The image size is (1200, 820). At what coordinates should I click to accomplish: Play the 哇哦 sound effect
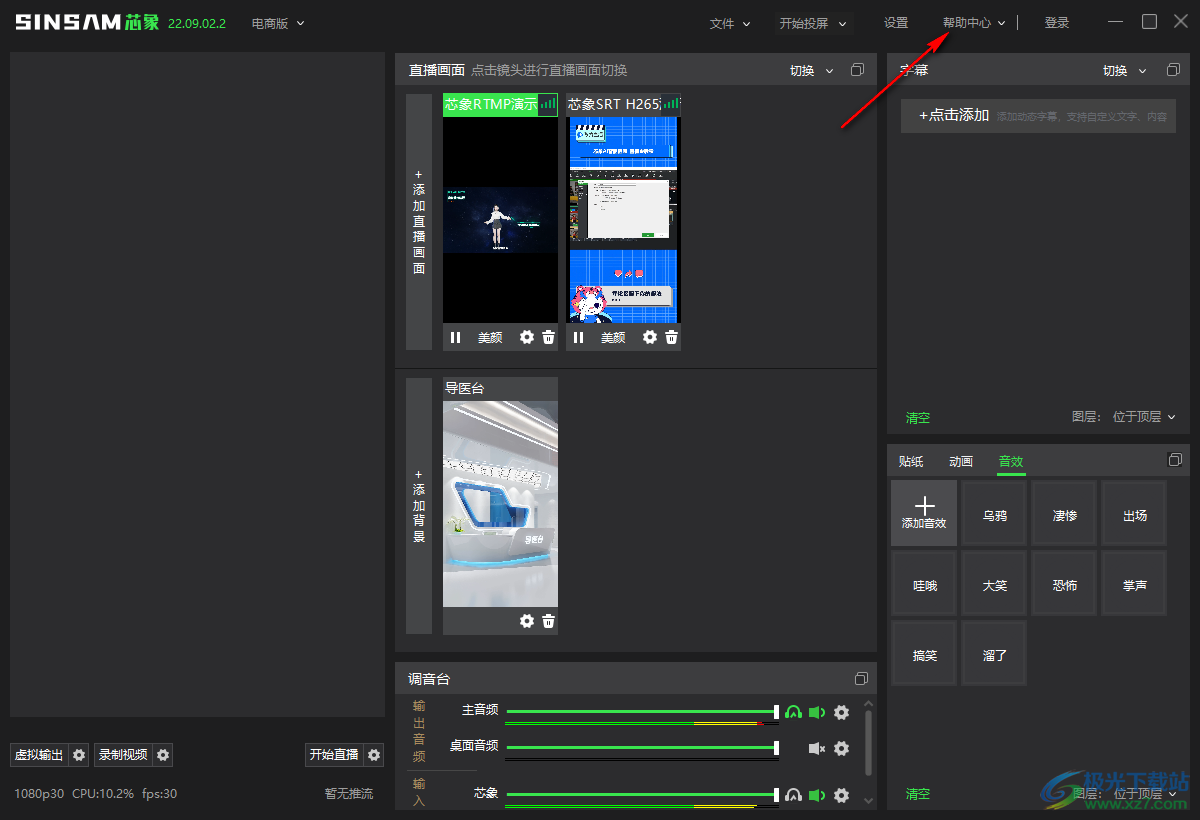[x=924, y=583]
